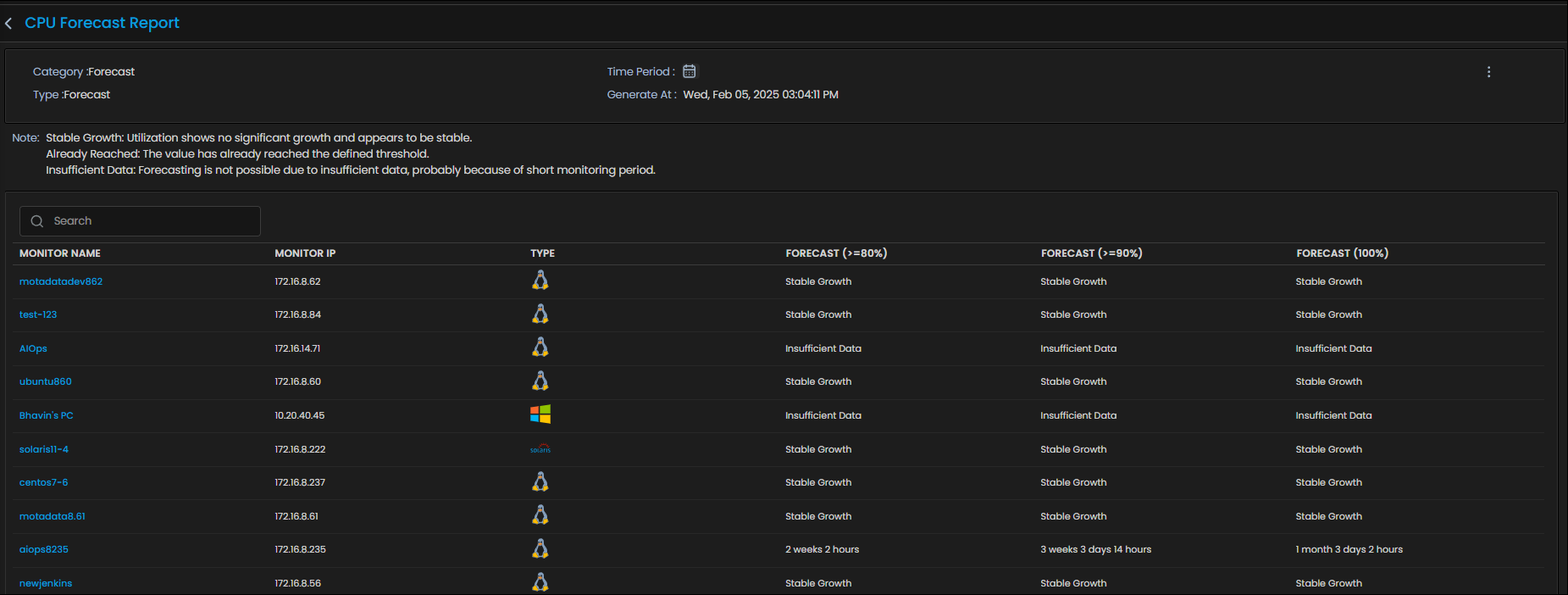Image resolution: width=1568 pixels, height=595 pixels.
Task: Click the CPU Forecast Report title
Action: click(x=102, y=23)
